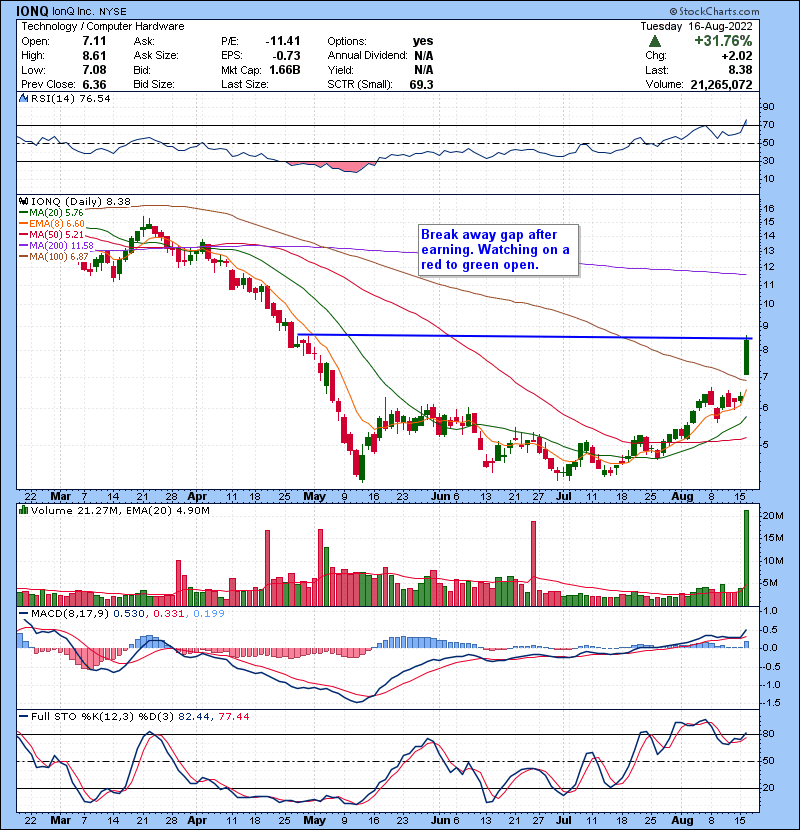This screenshot has height=830, width=800.
Task: Click the Volume value 21,265,072
Action: tap(722, 85)
